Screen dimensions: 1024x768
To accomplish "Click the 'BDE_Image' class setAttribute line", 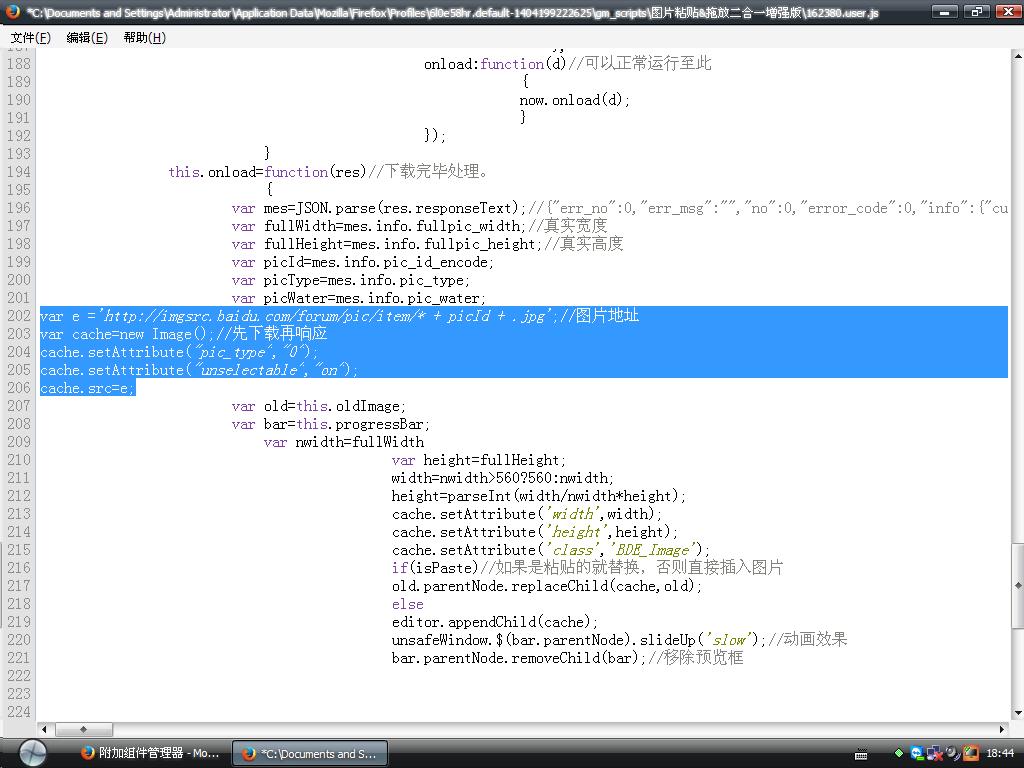I will 551,550.
